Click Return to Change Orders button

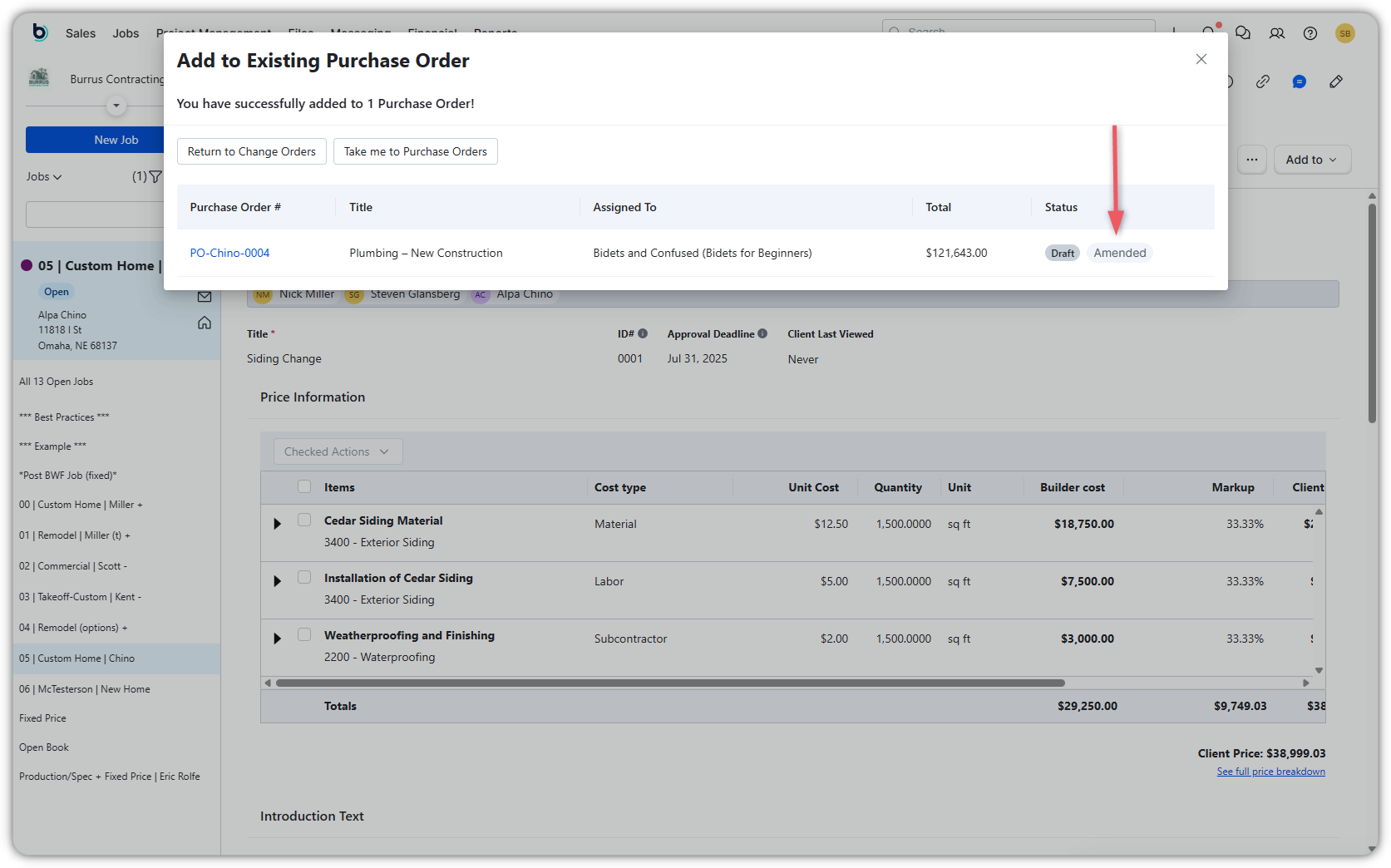click(251, 151)
